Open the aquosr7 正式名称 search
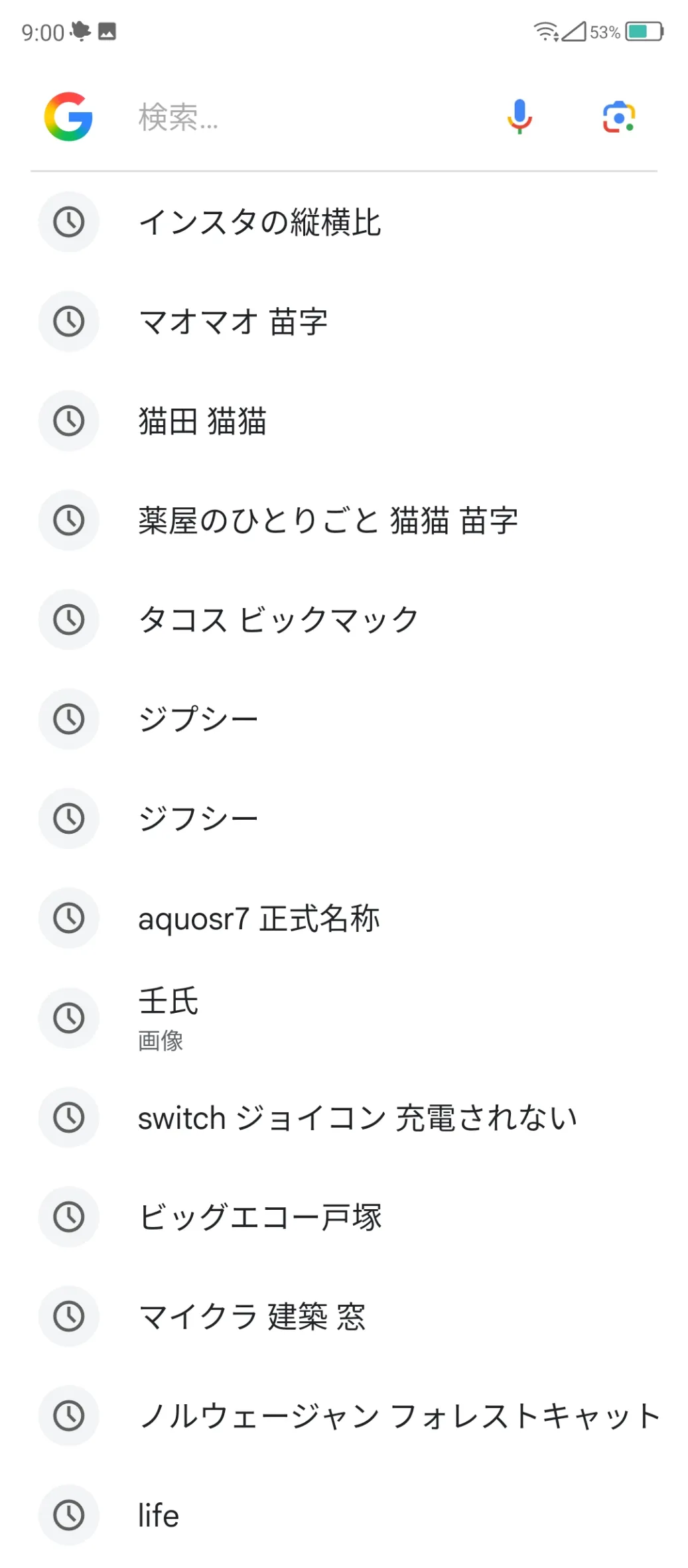The height and width of the screenshot is (1568, 688). pos(259,919)
